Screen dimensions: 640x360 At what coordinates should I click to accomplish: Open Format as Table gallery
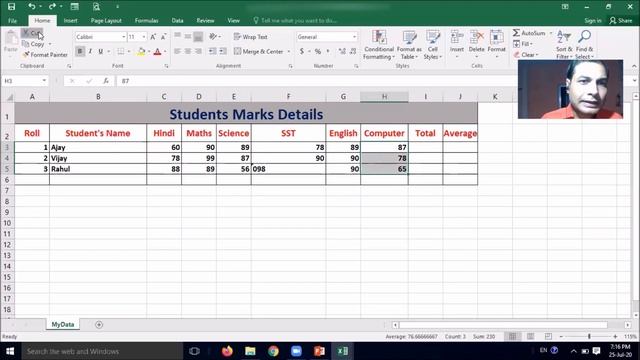[x=409, y=45]
